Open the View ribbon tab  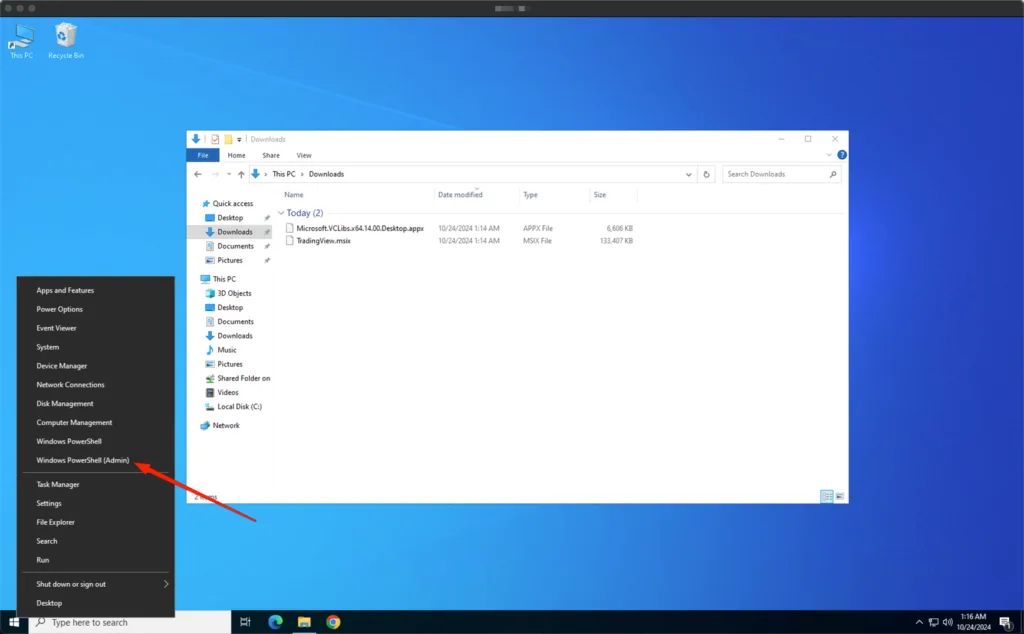click(x=304, y=155)
